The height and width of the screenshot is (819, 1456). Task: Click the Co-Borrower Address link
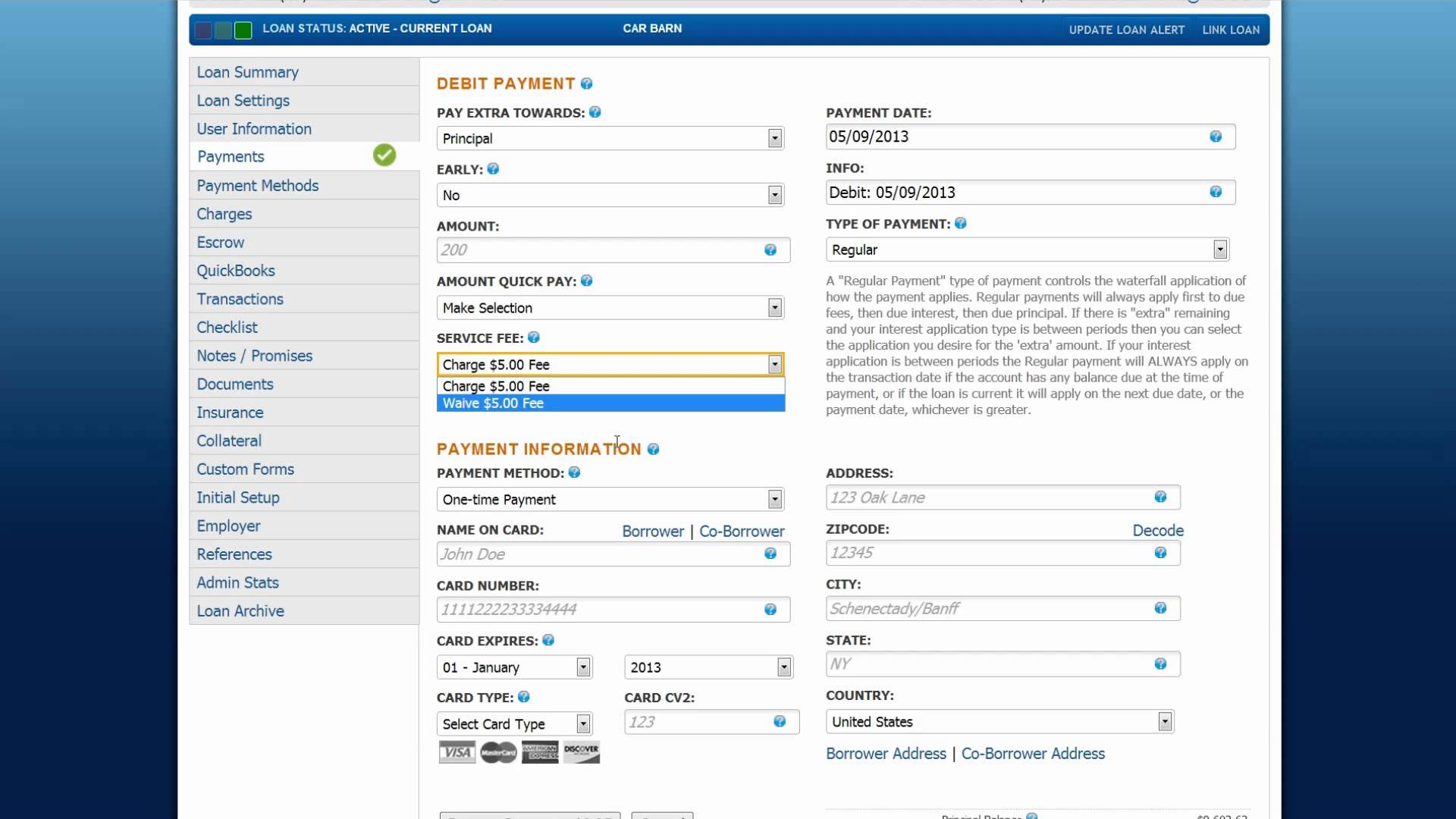[x=1033, y=754]
